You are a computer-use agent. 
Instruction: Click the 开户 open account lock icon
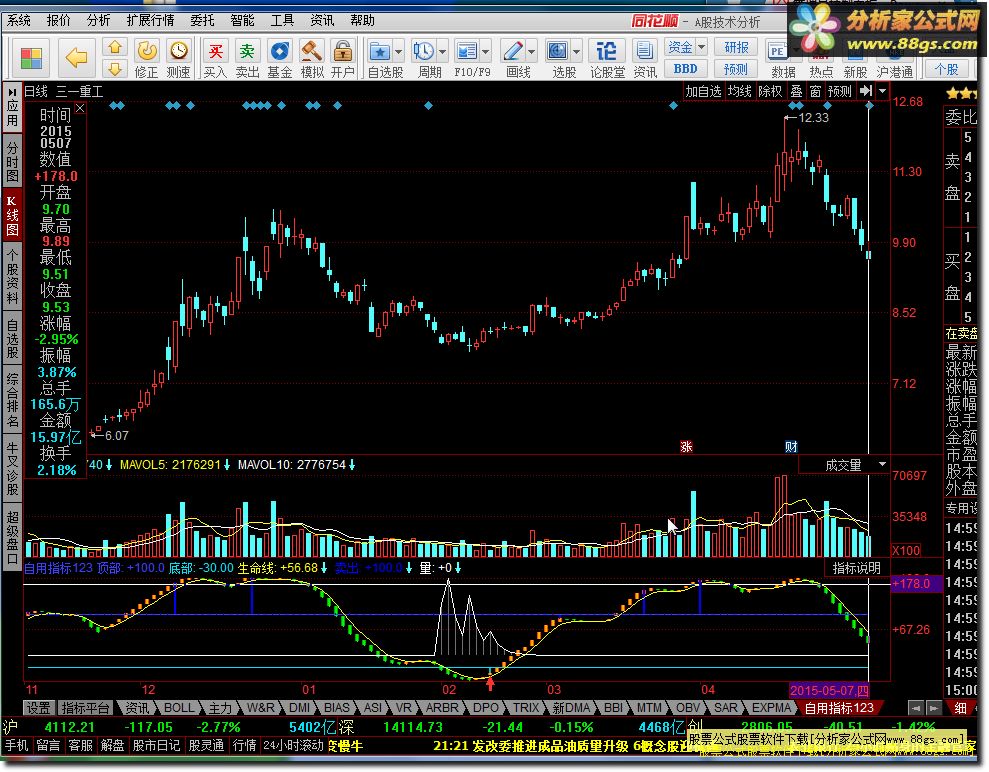point(342,59)
